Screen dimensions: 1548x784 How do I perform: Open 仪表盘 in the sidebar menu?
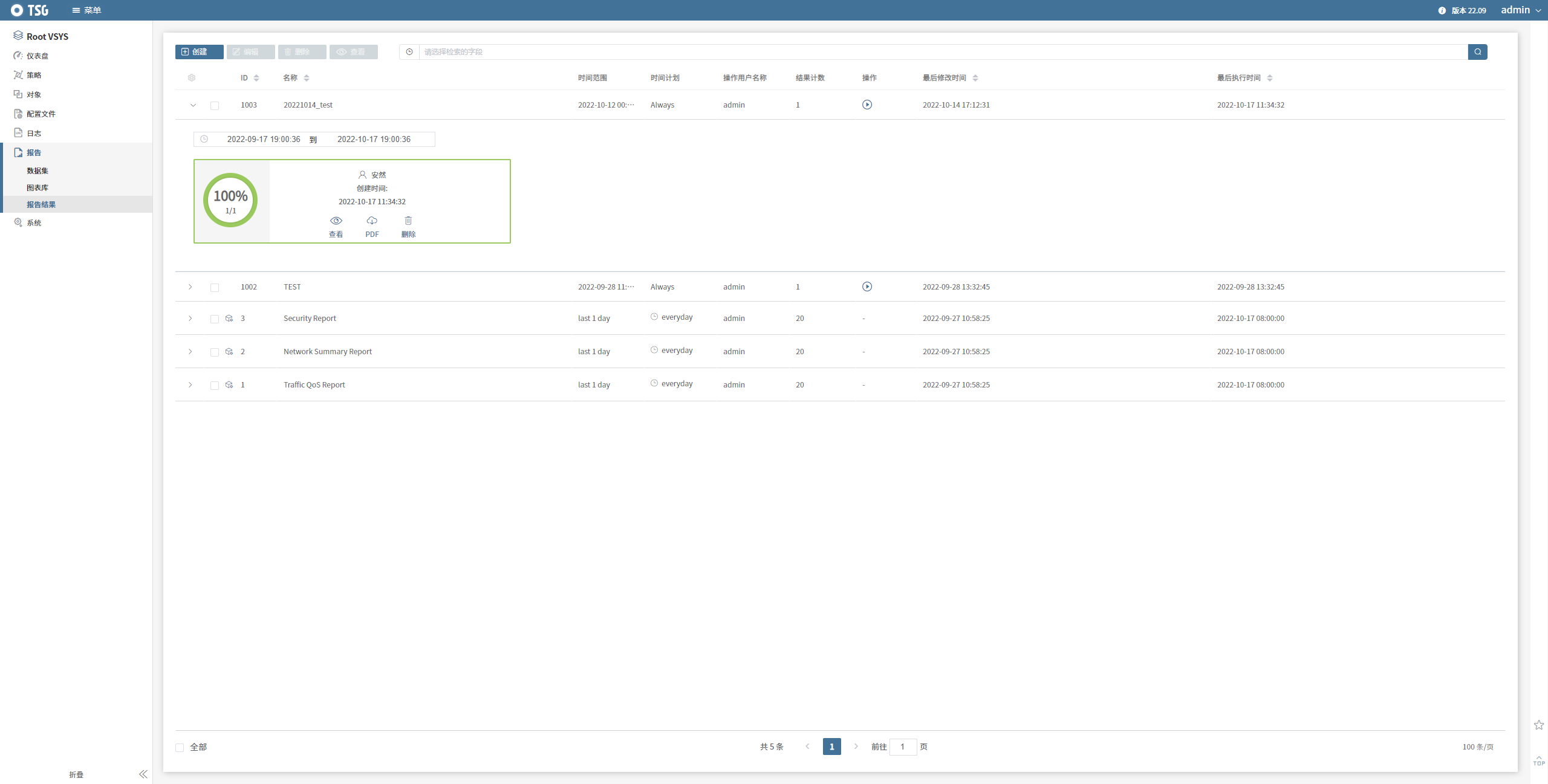tap(37, 56)
